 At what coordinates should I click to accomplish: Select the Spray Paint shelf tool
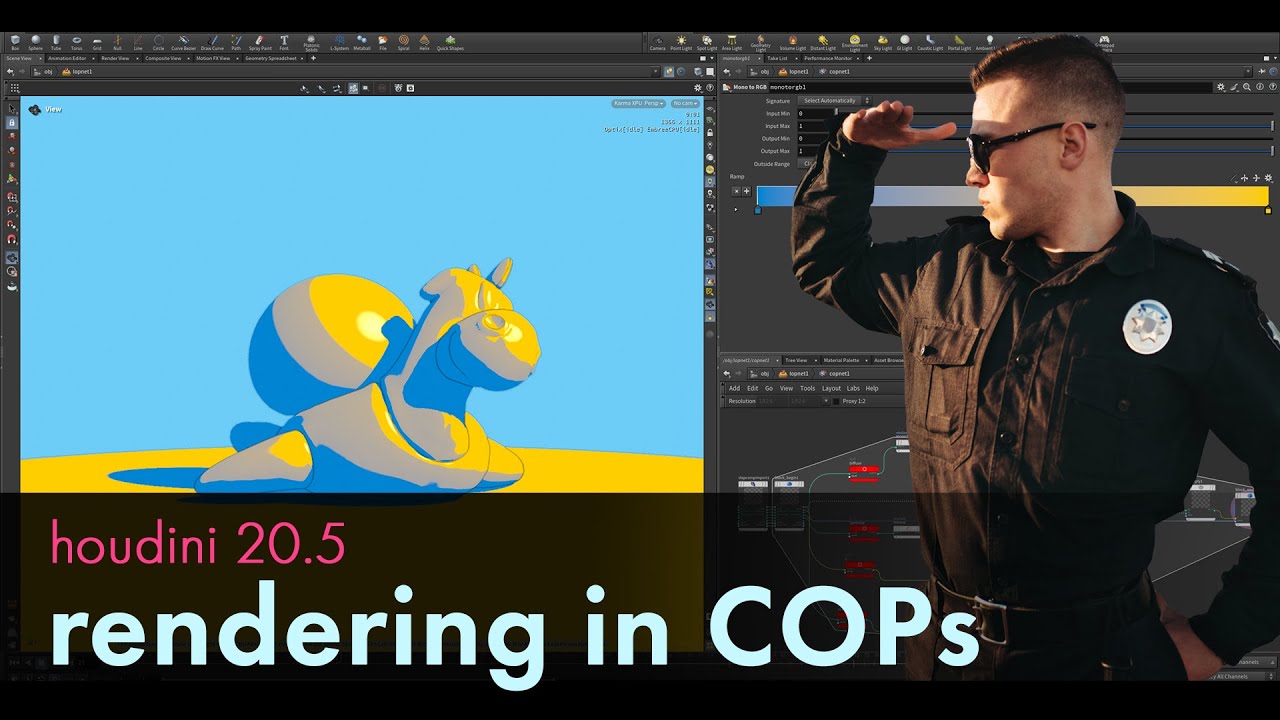coord(259,42)
